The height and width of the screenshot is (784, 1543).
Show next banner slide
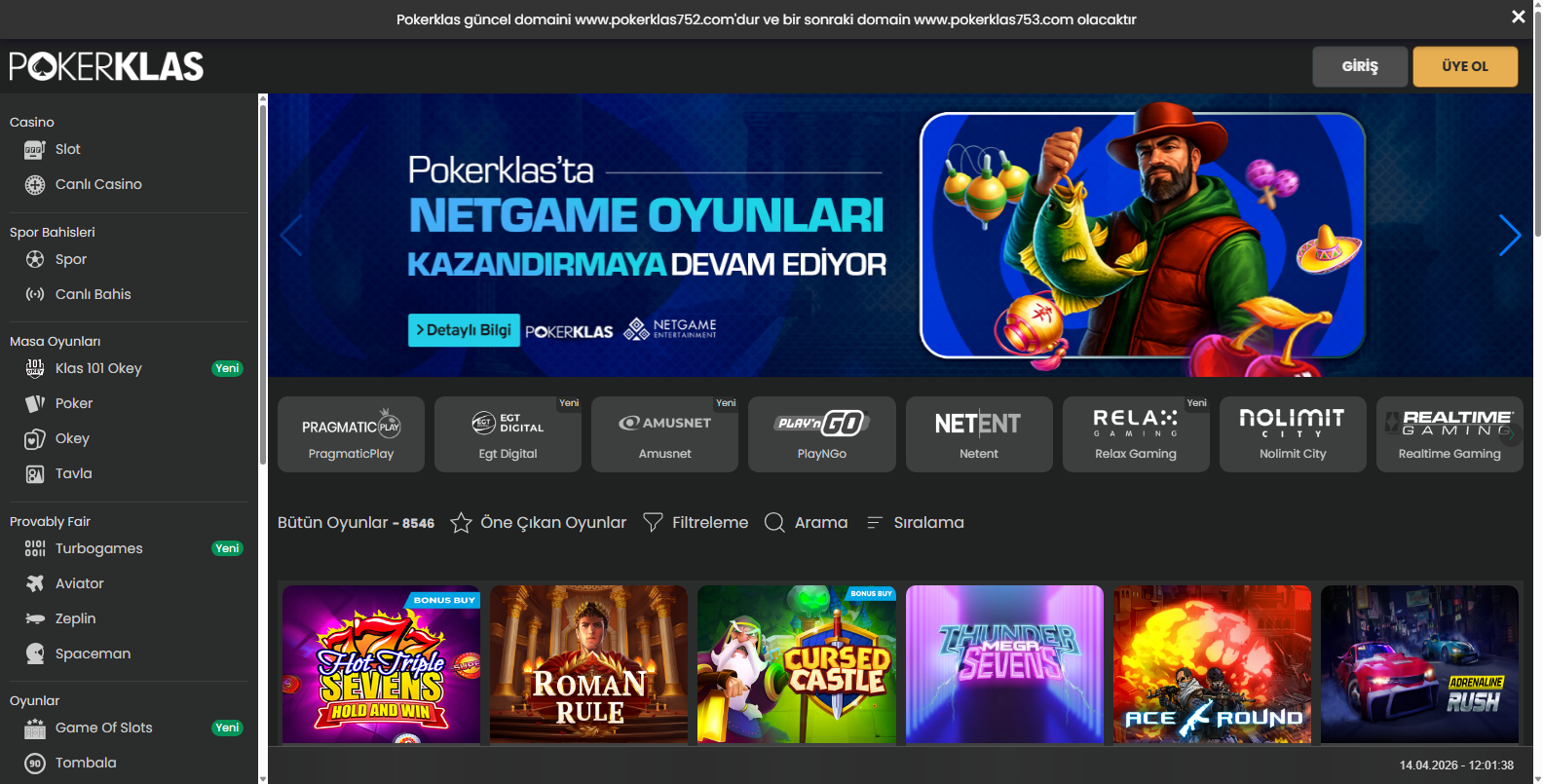(1510, 235)
